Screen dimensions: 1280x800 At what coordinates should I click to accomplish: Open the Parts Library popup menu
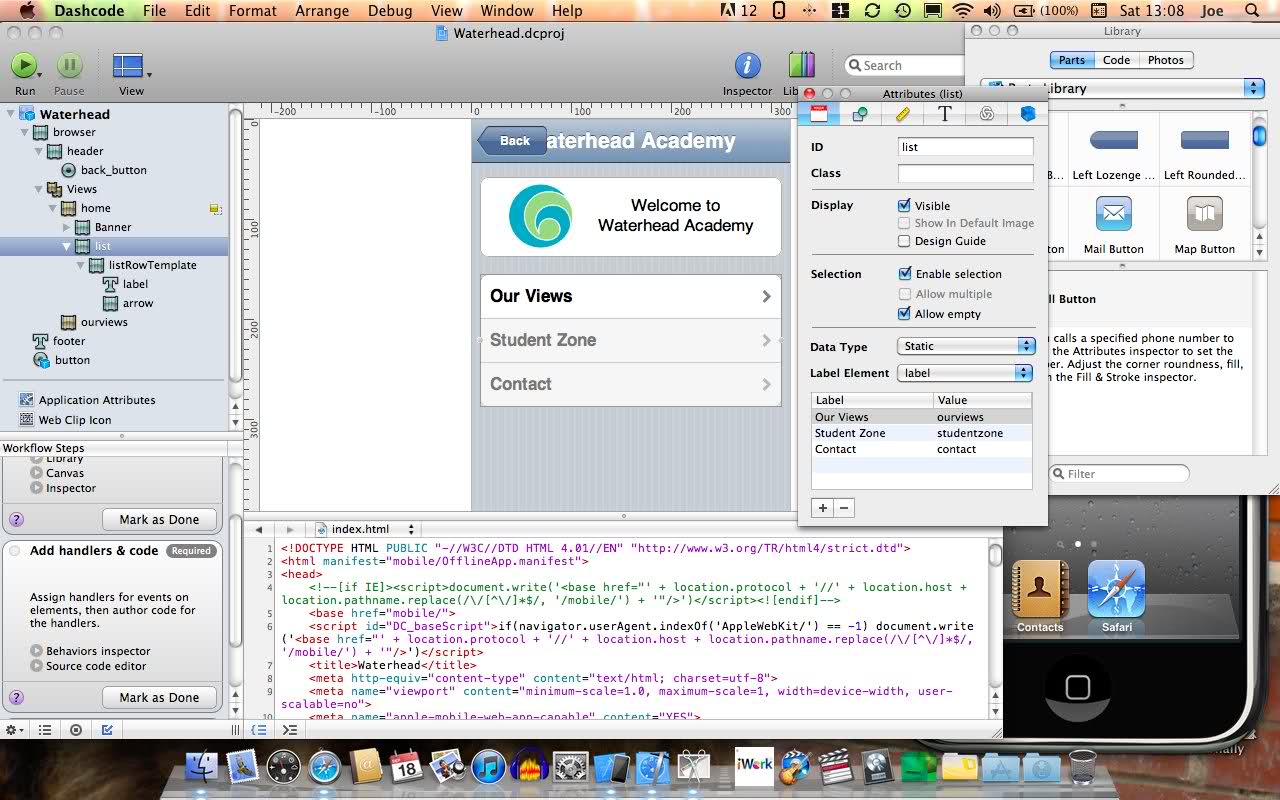point(1122,88)
